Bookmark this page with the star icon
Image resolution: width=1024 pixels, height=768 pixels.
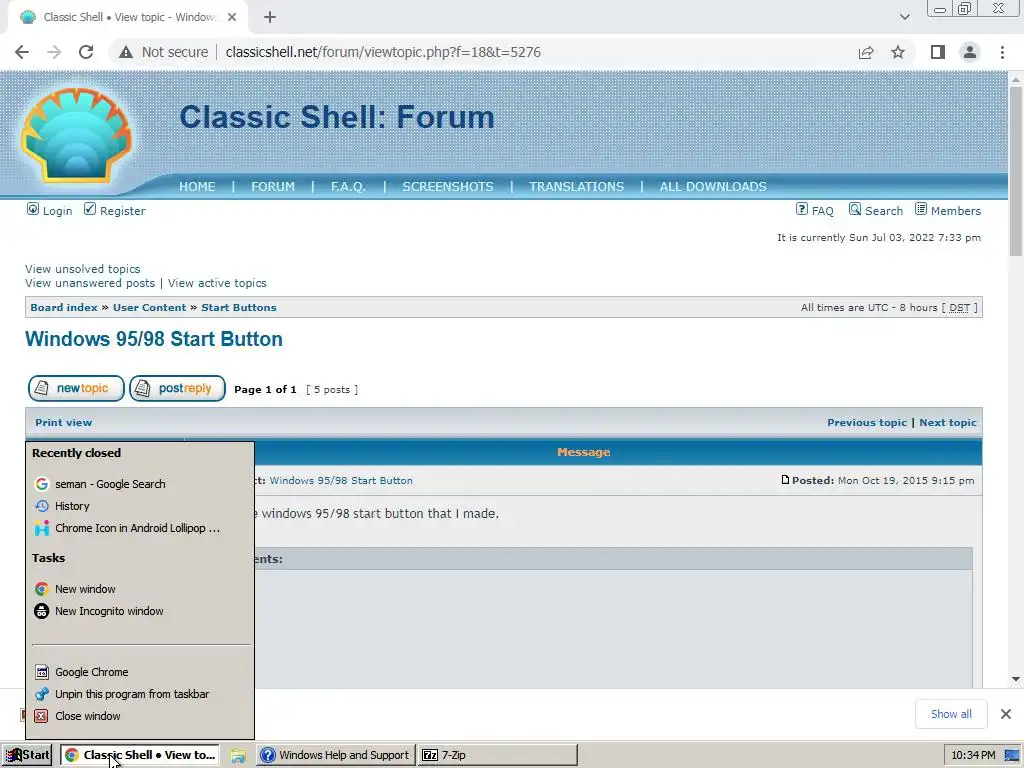click(x=898, y=52)
